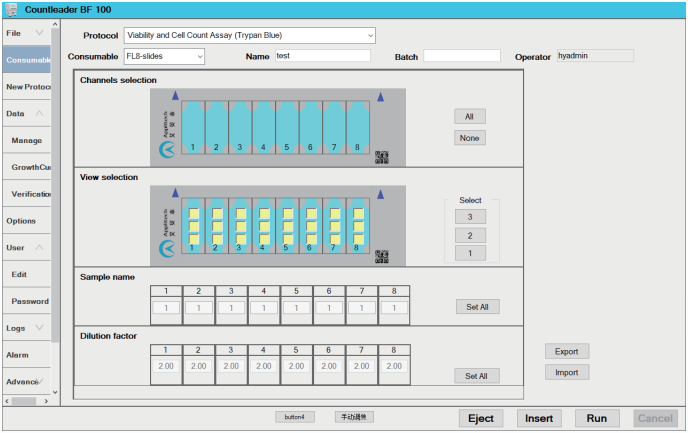Open the Password sidebar item
688x433 pixels.
pos(27,301)
